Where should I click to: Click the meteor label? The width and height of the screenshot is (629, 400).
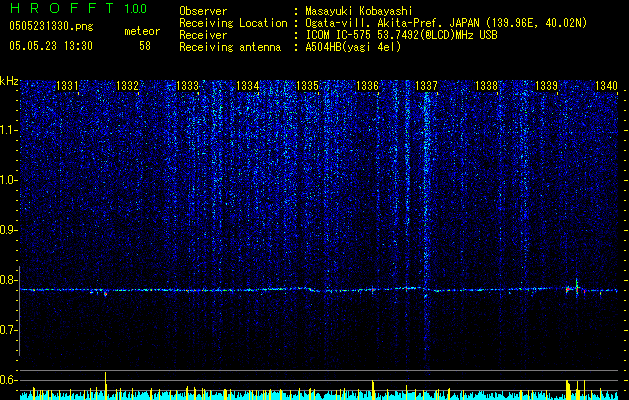point(142,31)
